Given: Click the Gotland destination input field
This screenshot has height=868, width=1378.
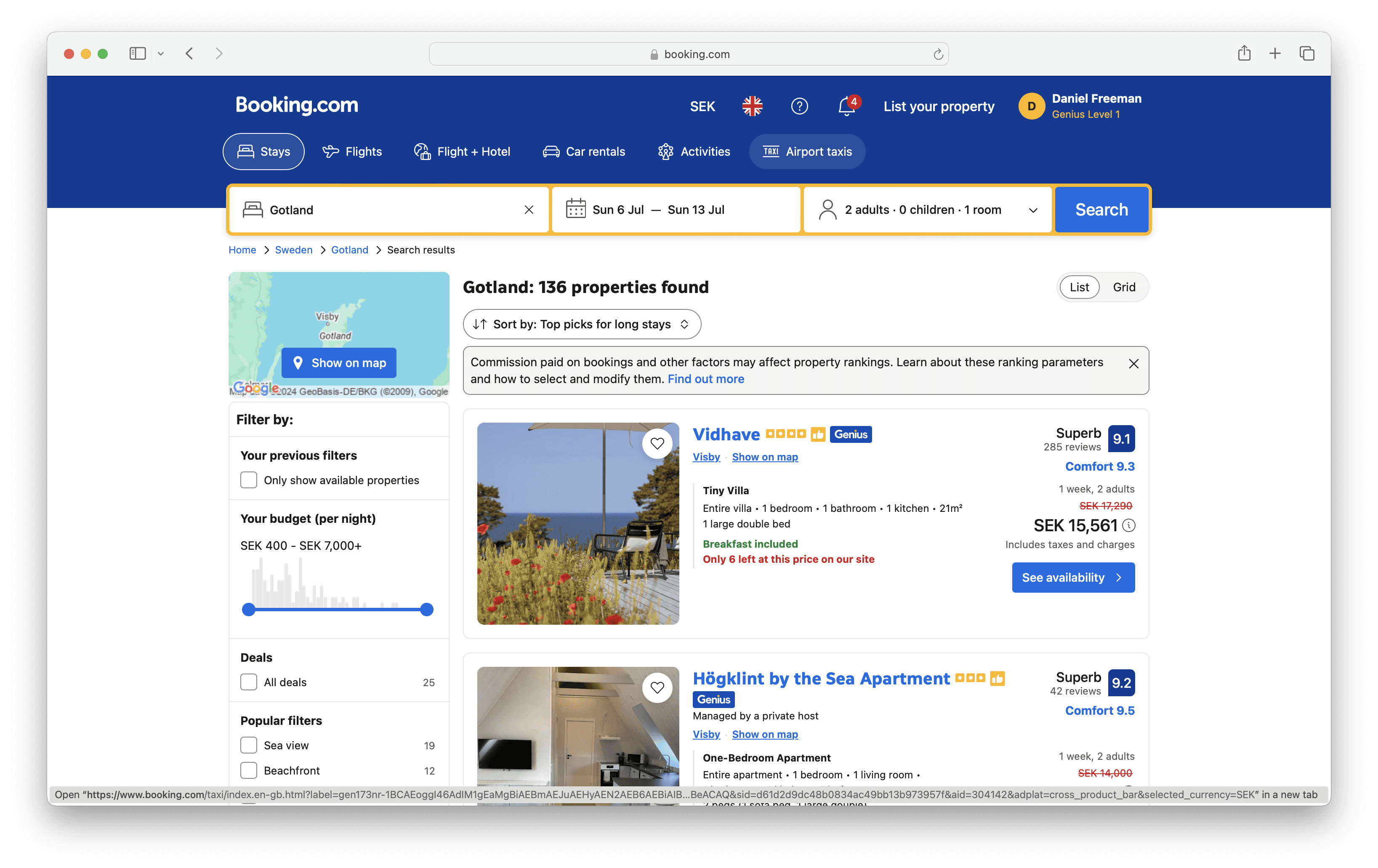Looking at the screenshot, I should 389,209.
